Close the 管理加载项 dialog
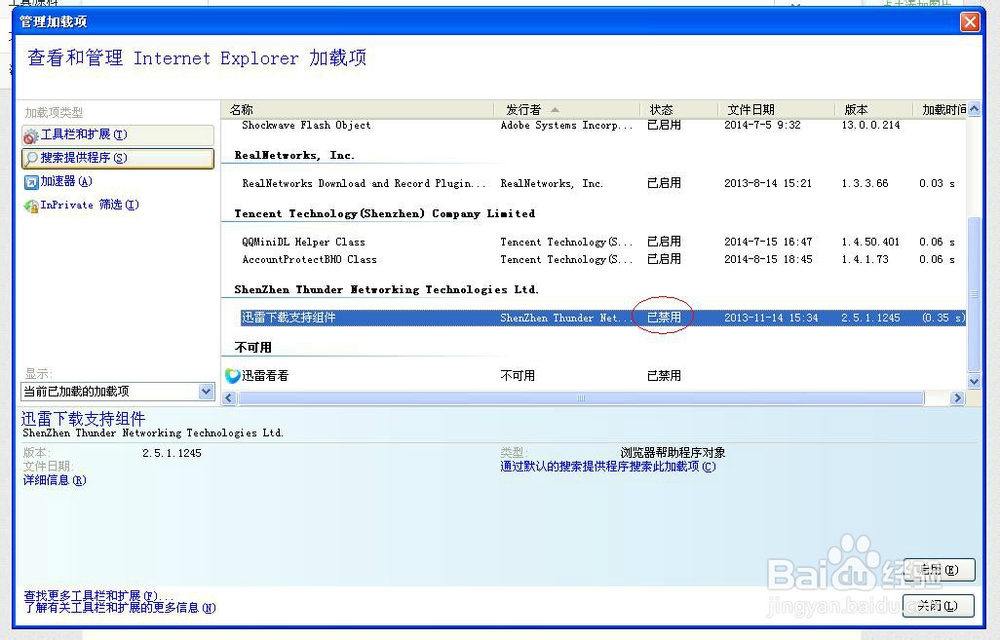 click(970, 22)
